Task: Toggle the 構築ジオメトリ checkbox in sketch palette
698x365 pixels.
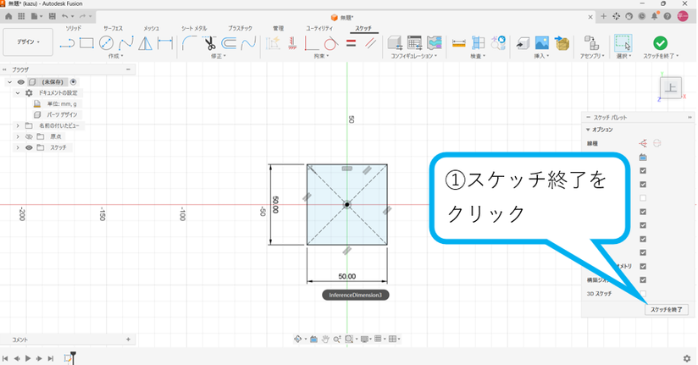Action: pos(643,280)
